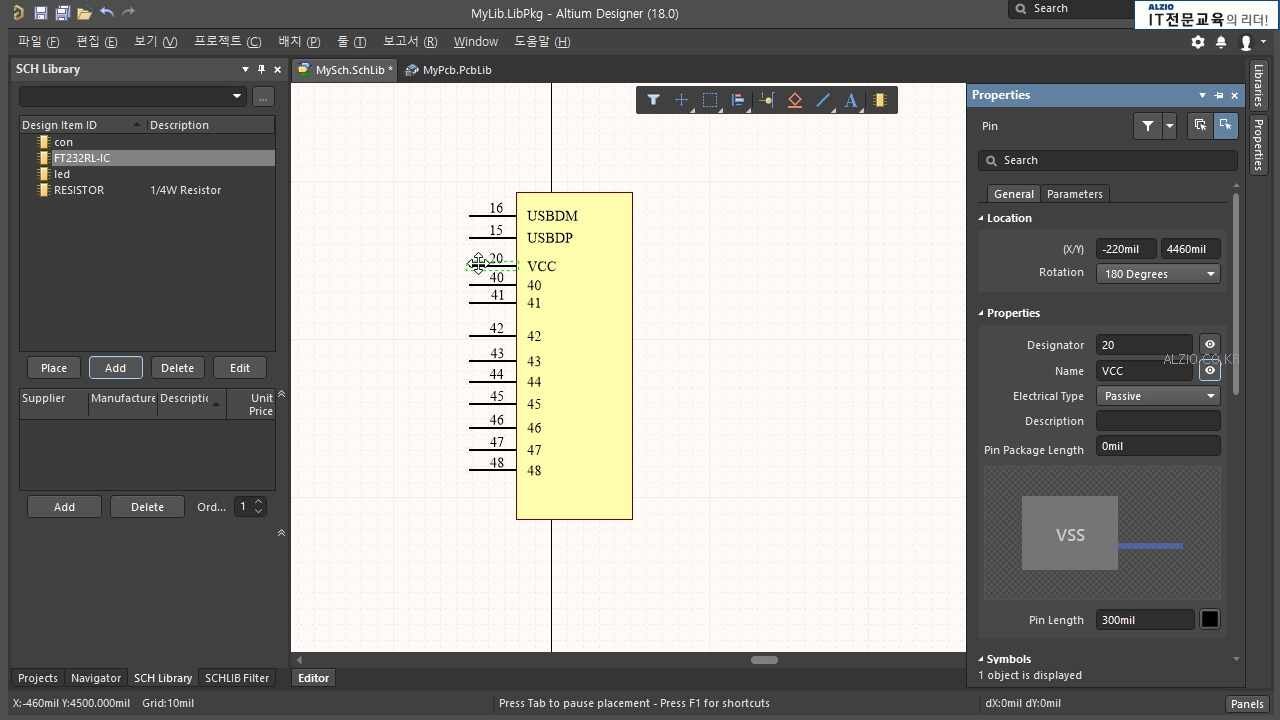Switch to the Parameters tab
Screen dimensions: 1280x720
[x=1074, y=194]
